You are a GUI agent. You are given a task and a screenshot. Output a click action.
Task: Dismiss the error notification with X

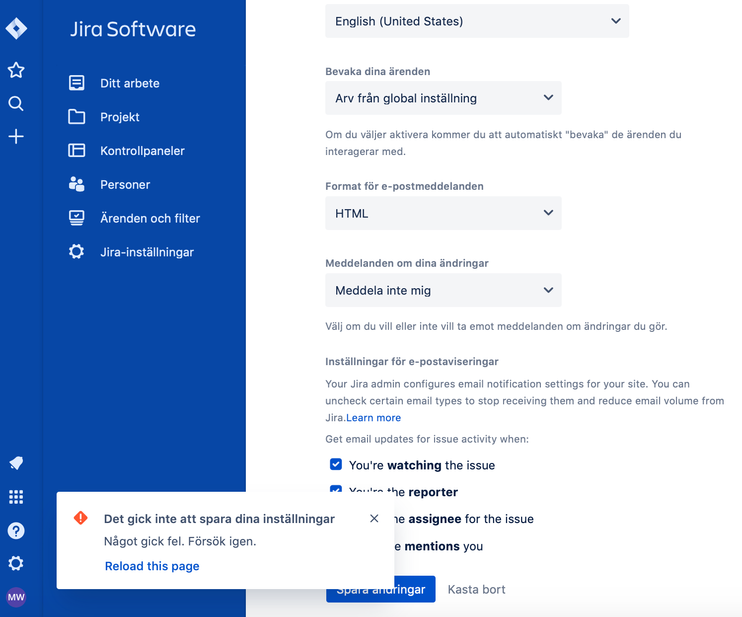[x=374, y=519]
